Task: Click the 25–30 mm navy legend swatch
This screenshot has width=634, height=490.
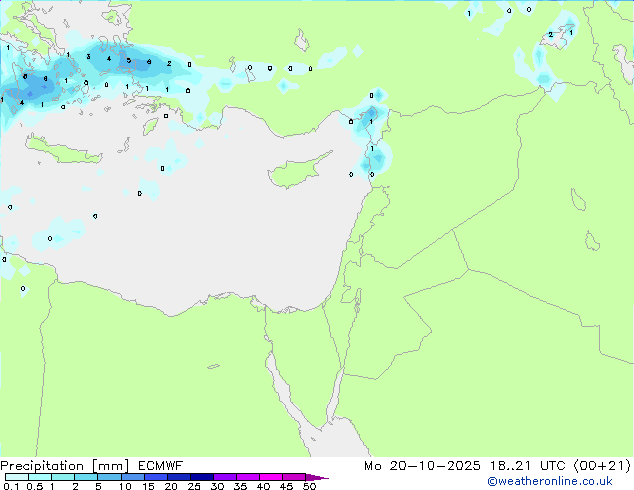Action: [x=202, y=477]
